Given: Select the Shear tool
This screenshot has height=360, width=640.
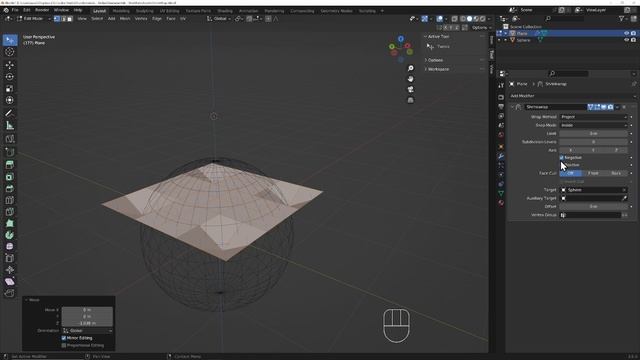Looking at the screenshot, I should [x=10, y=282].
